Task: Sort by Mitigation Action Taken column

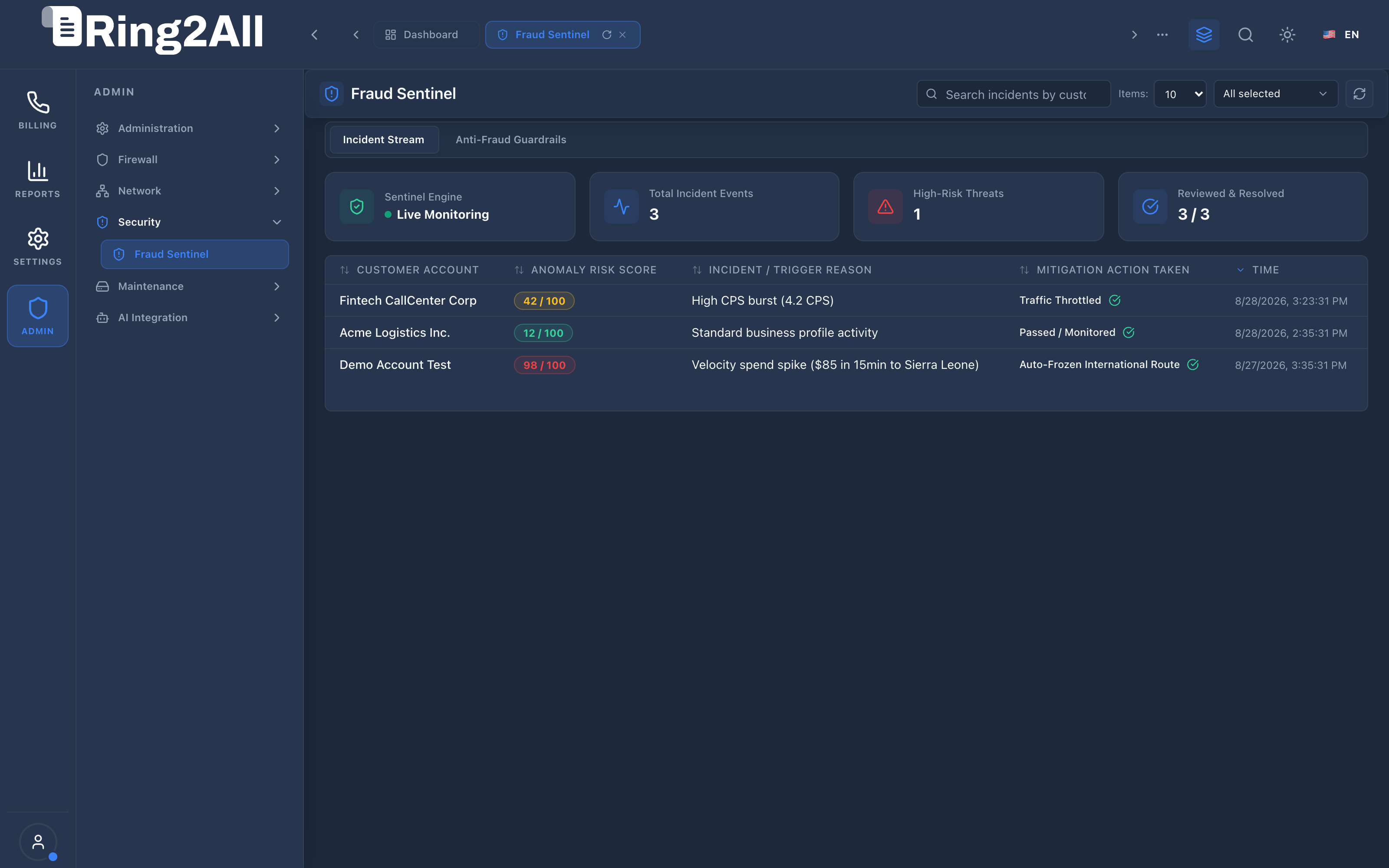Action: pos(1104,270)
